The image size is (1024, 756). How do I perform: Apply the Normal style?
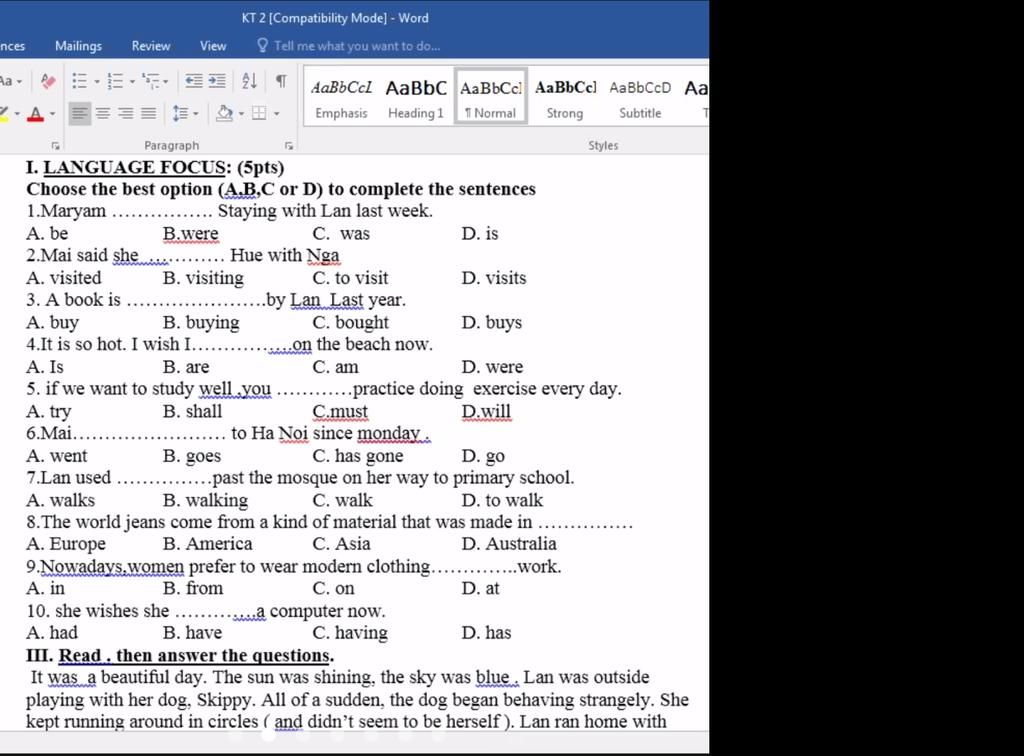pyautogui.click(x=490, y=97)
